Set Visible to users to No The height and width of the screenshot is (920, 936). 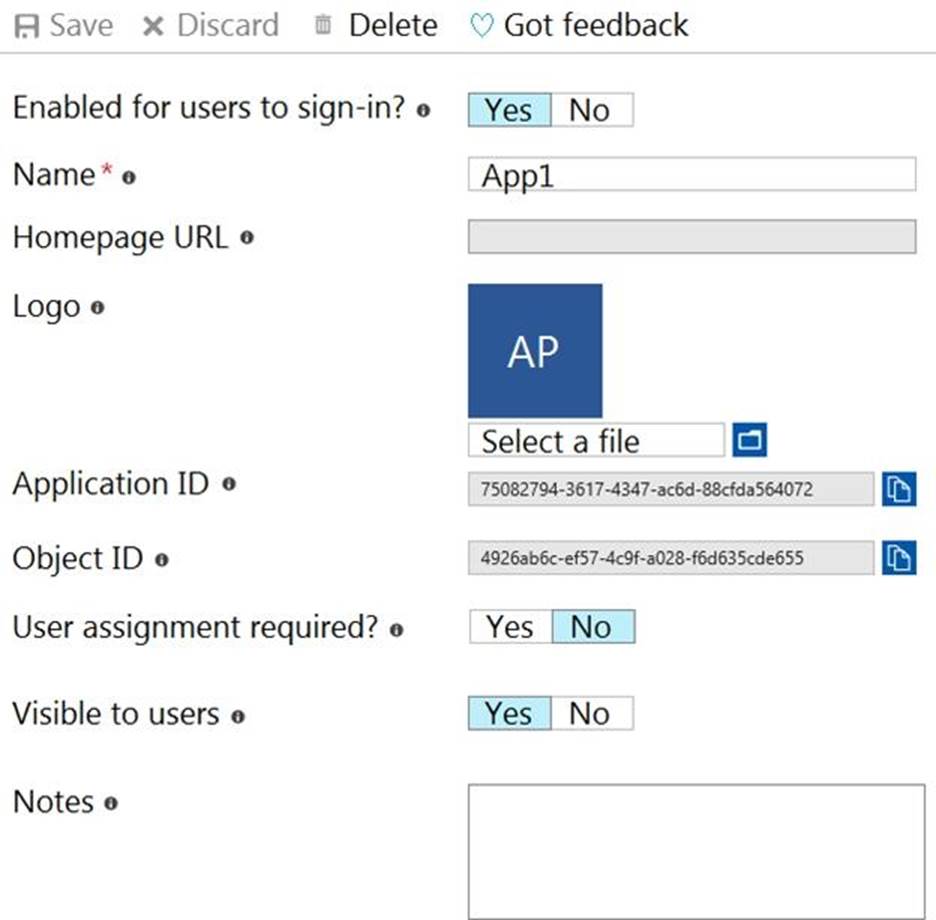(x=590, y=713)
